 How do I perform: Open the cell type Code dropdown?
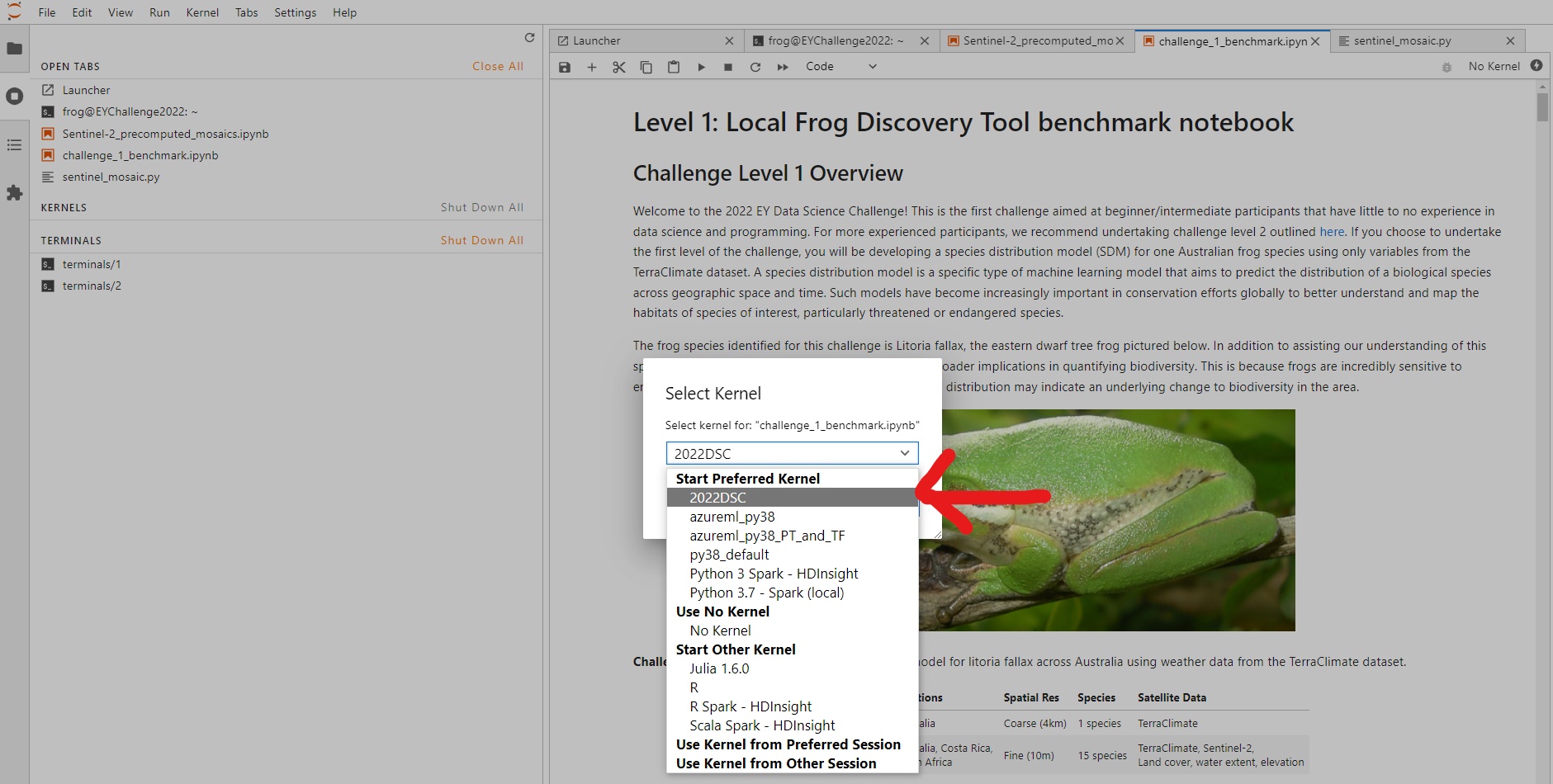840,66
